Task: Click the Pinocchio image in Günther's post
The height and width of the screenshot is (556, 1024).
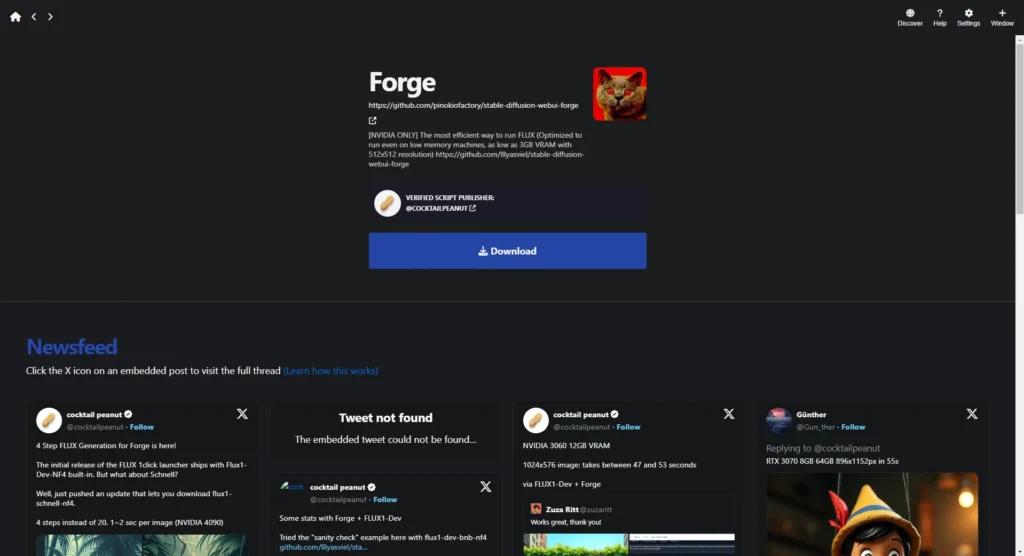Action: click(x=872, y=514)
